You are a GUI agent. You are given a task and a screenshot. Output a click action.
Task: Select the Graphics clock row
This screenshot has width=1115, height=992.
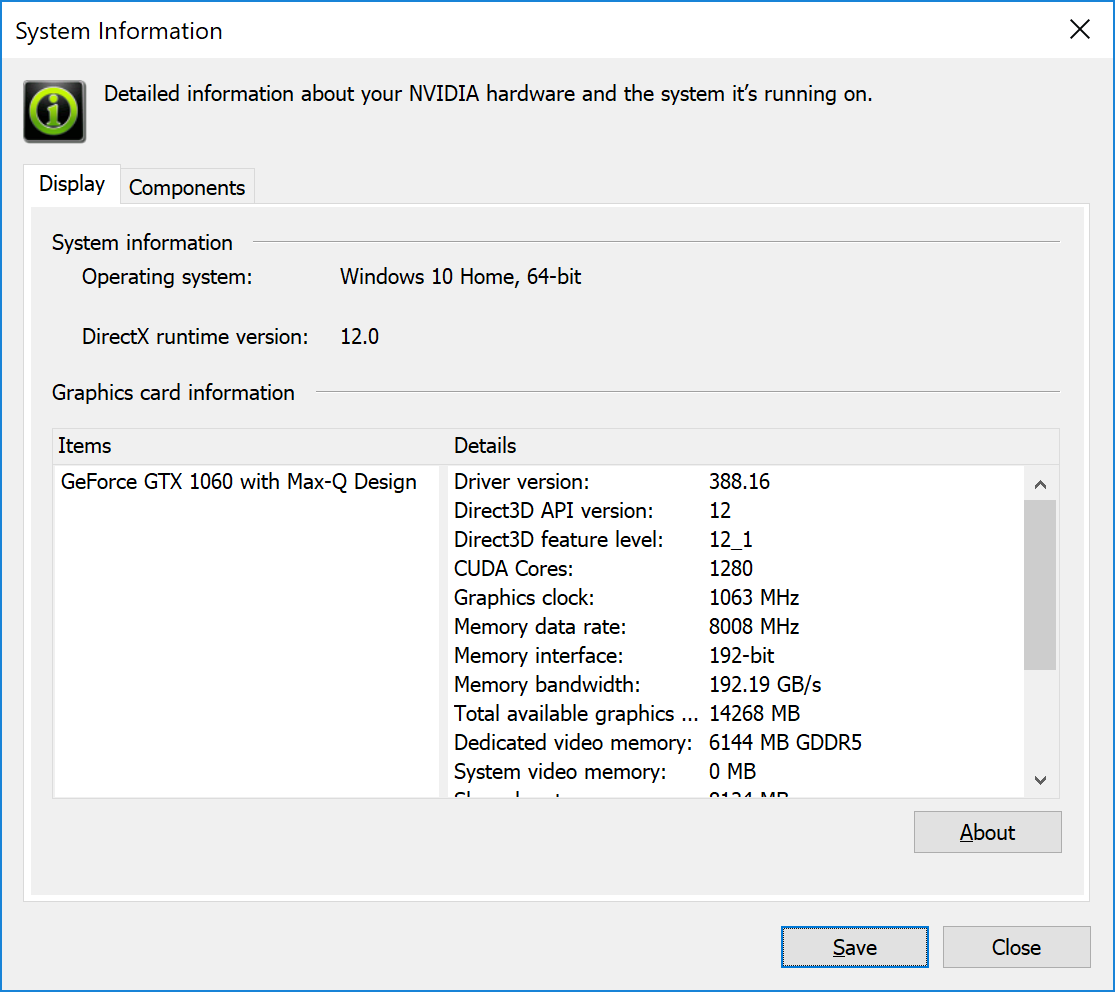[x=736, y=598]
